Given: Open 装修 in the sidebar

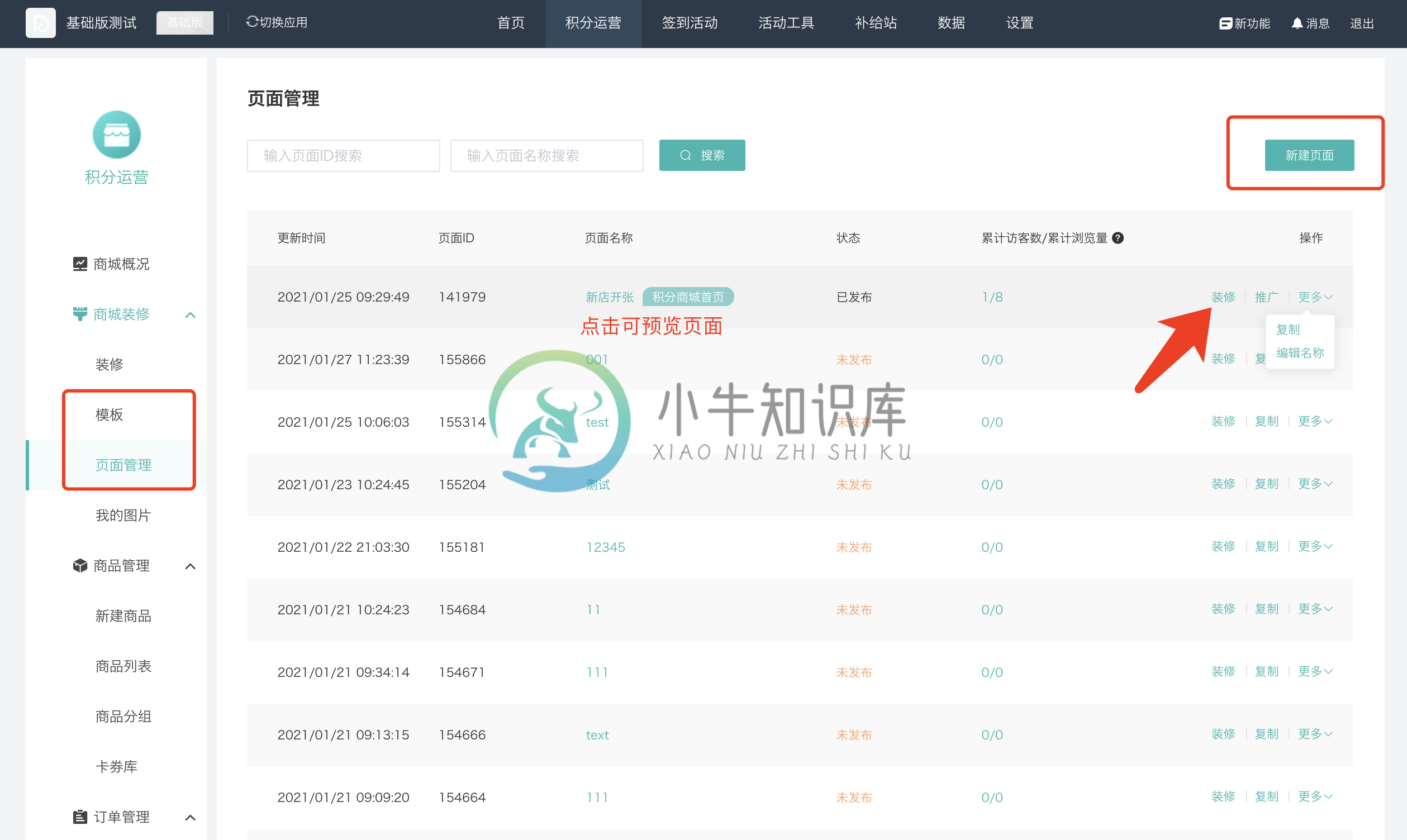Looking at the screenshot, I should (x=110, y=364).
